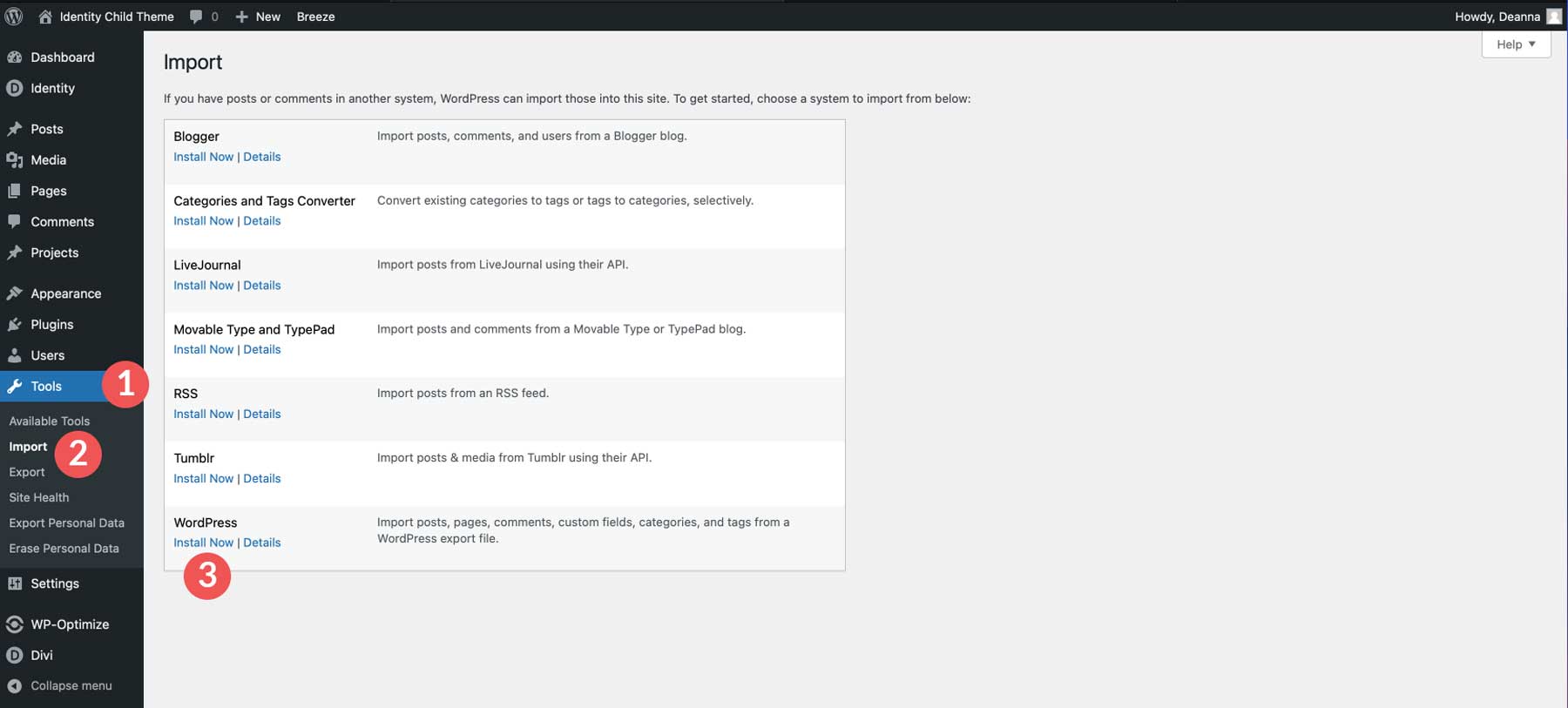This screenshot has width=1568, height=708.
Task: Click the Users person icon
Action: (14, 355)
